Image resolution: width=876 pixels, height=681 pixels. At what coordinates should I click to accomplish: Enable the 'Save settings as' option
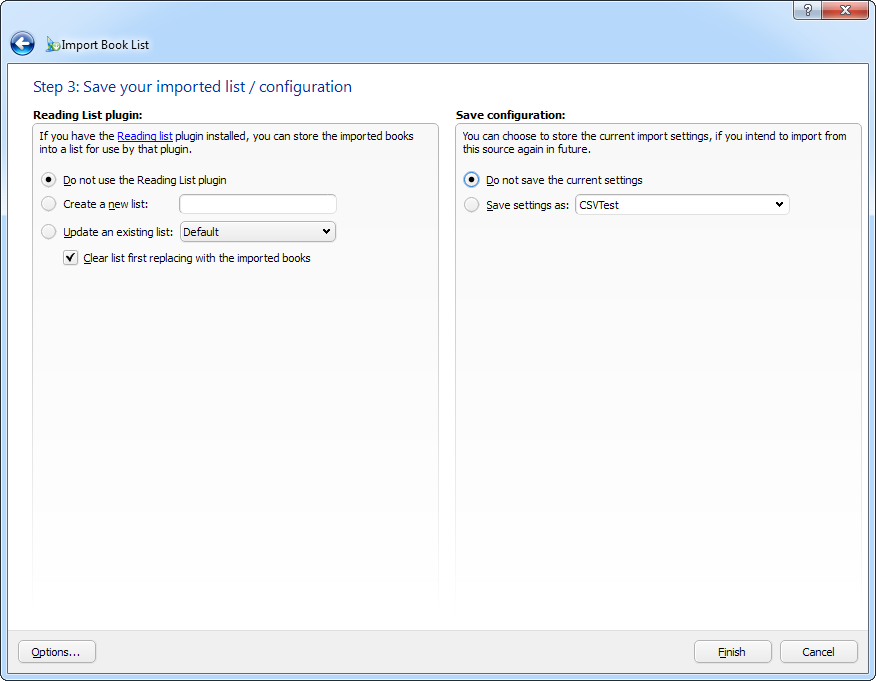tap(472, 205)
